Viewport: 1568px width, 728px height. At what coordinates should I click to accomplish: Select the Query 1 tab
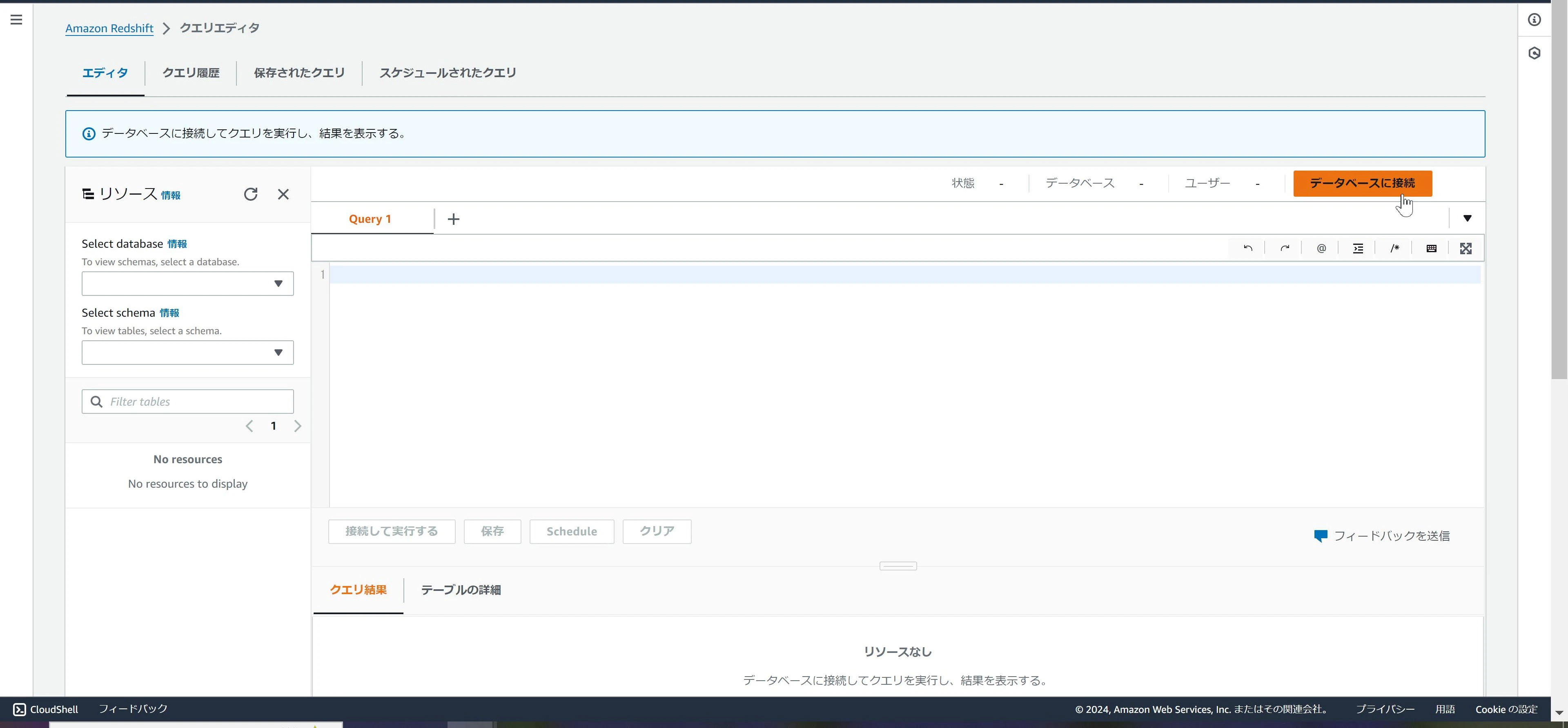(x=370, y=219)
